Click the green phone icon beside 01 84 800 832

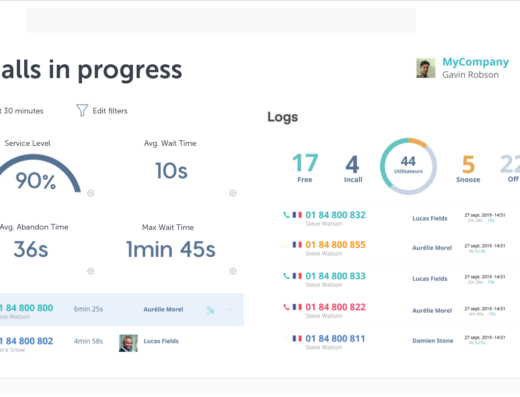click(286, 215)
